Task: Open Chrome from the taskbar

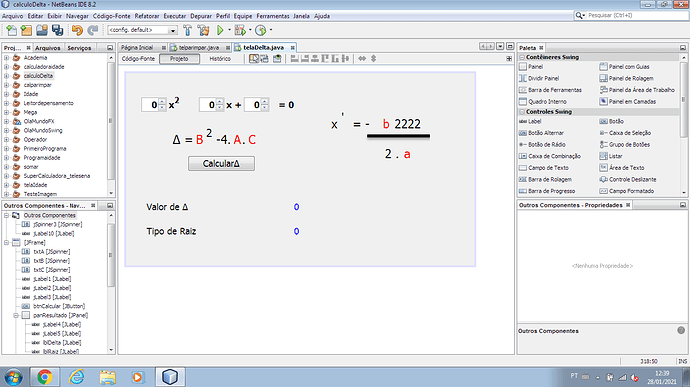Action: (44, 377)
